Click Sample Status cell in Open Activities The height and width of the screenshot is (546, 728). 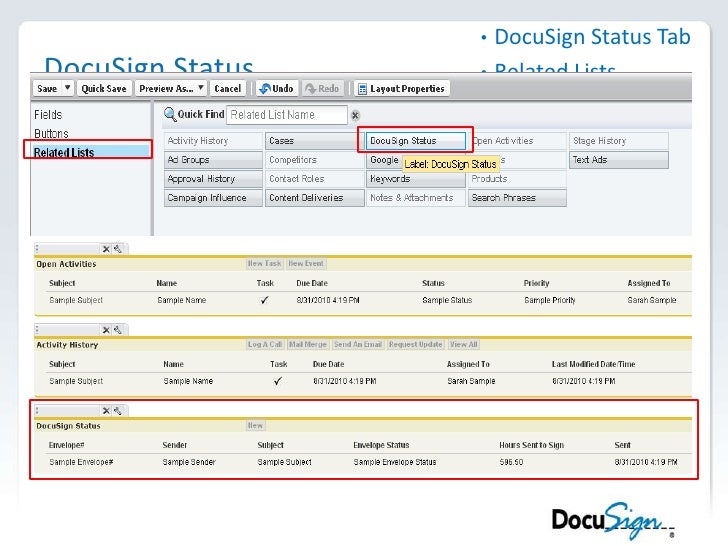click(447, 300)
